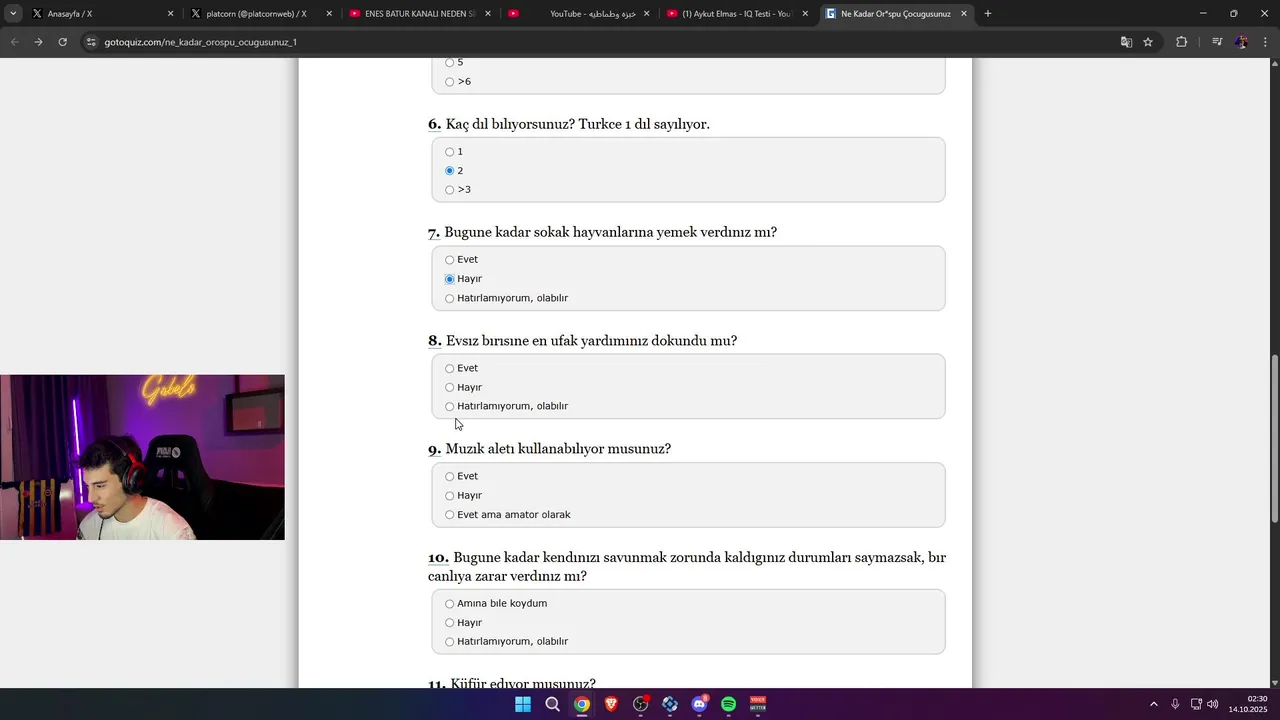This screenshot has height=720, width=1280.
Task: Open Spotify from the taskbar
Action: coord(729,704)
